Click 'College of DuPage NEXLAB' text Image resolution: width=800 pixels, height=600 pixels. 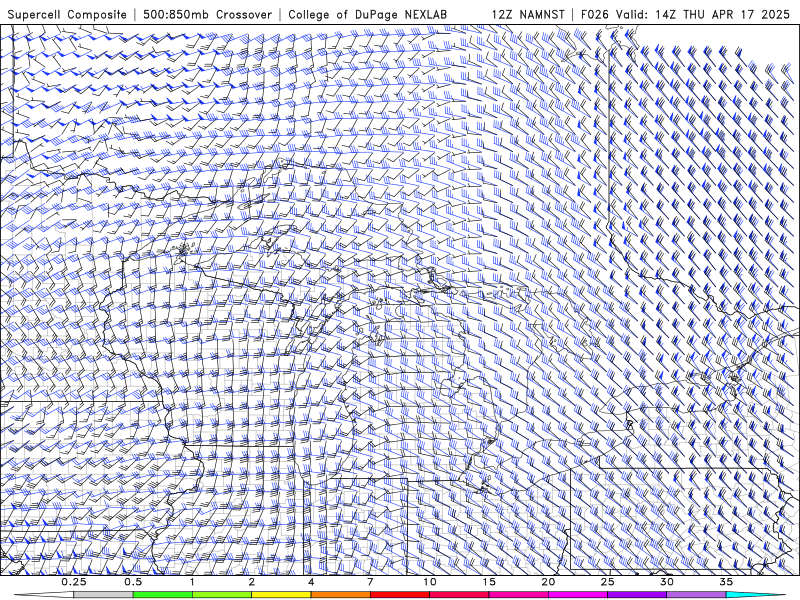(367, 14)
